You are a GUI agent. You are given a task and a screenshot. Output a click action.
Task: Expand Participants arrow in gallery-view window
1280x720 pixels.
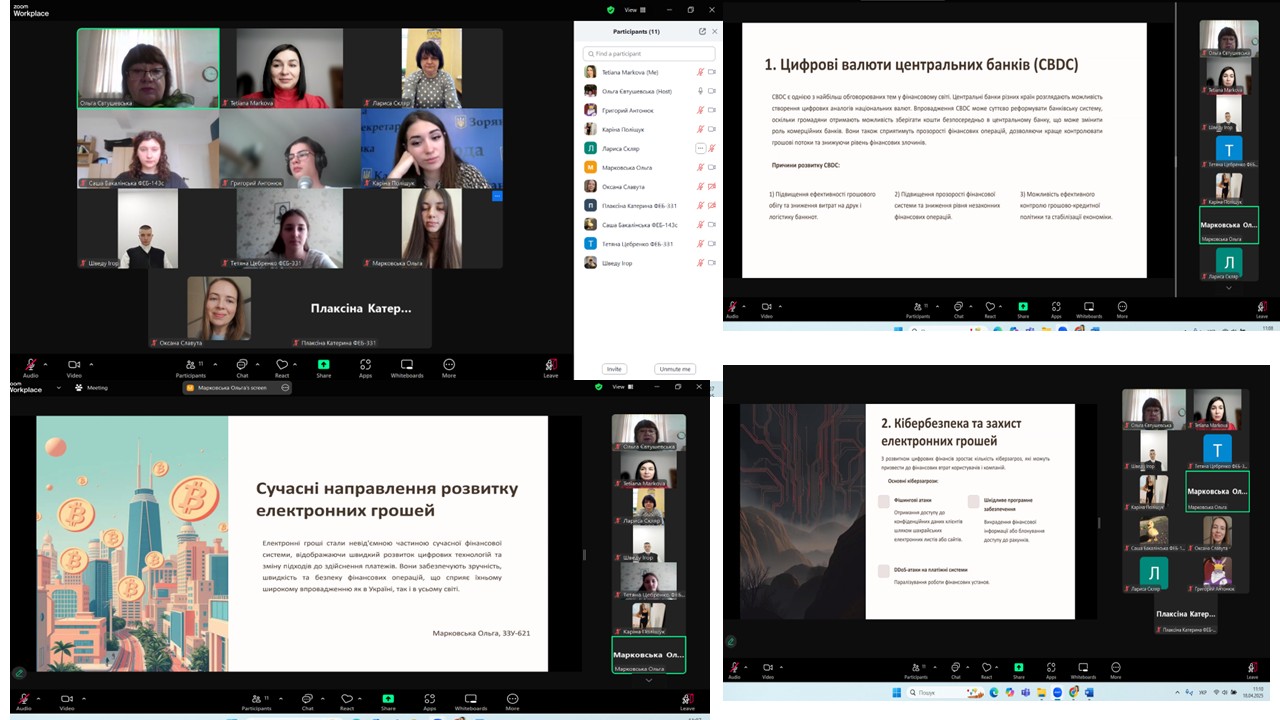217,363
